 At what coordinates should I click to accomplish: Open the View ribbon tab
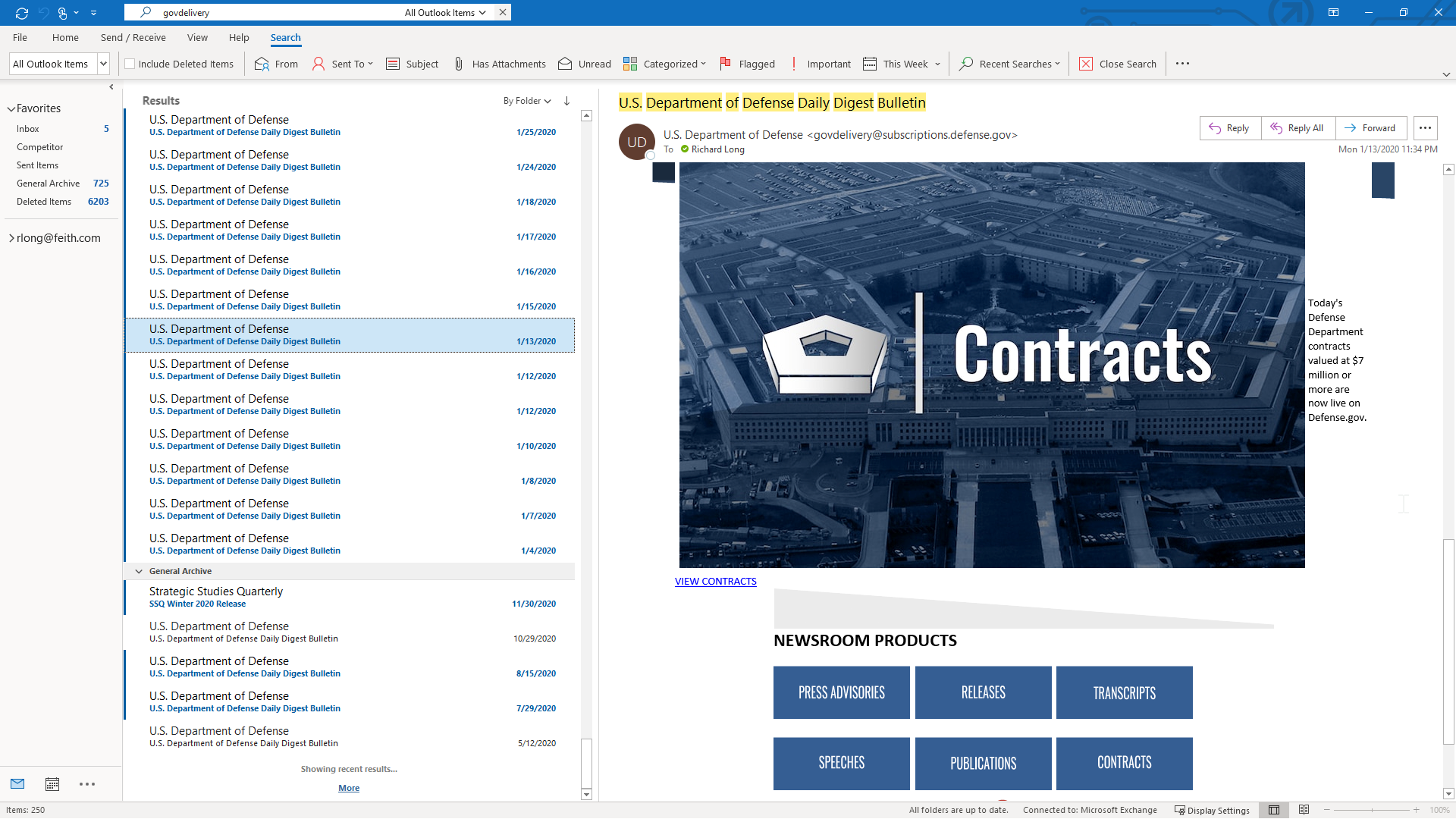click(197, 38)
